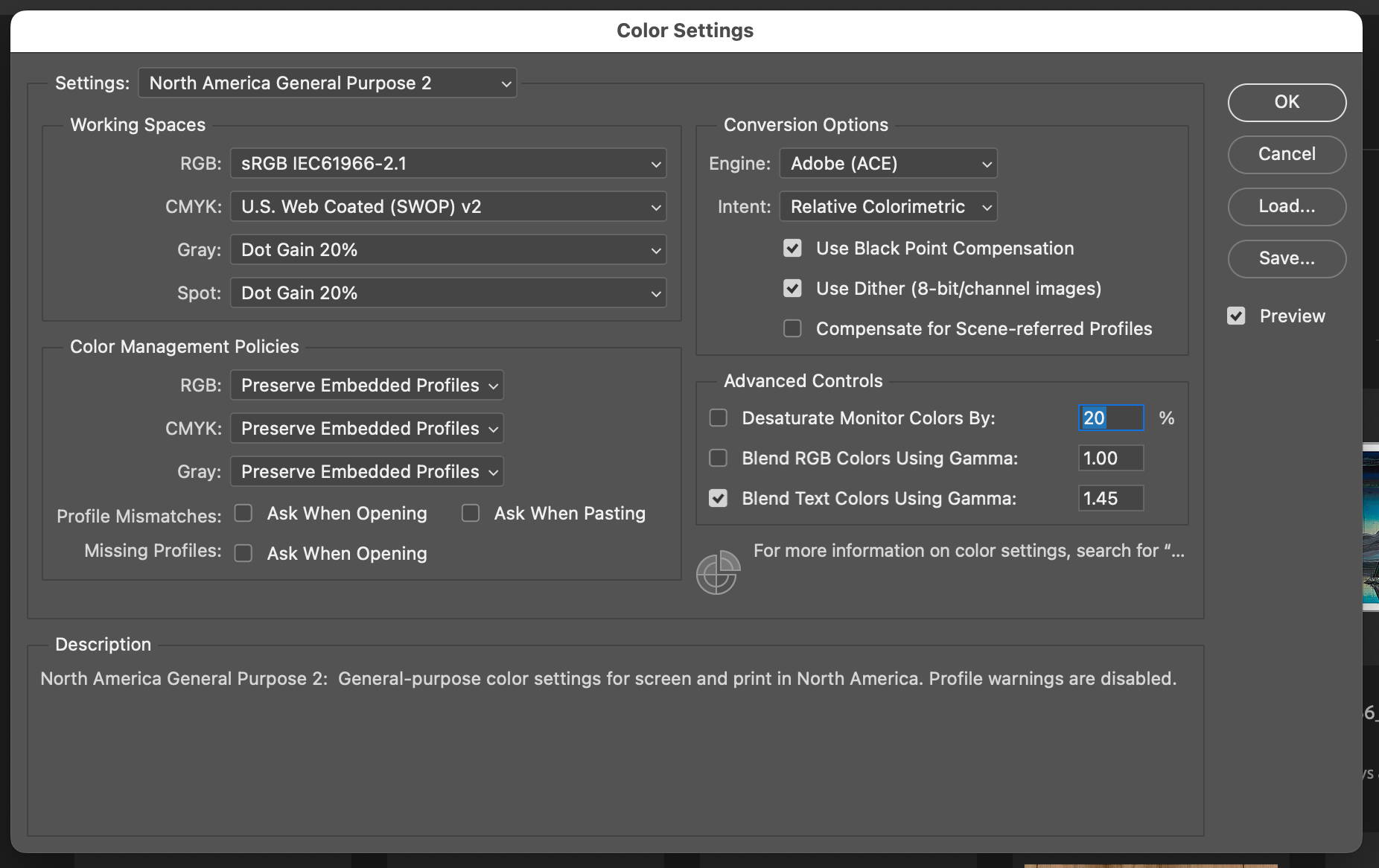Click the Color Settings title bar text

coord(685,31)
